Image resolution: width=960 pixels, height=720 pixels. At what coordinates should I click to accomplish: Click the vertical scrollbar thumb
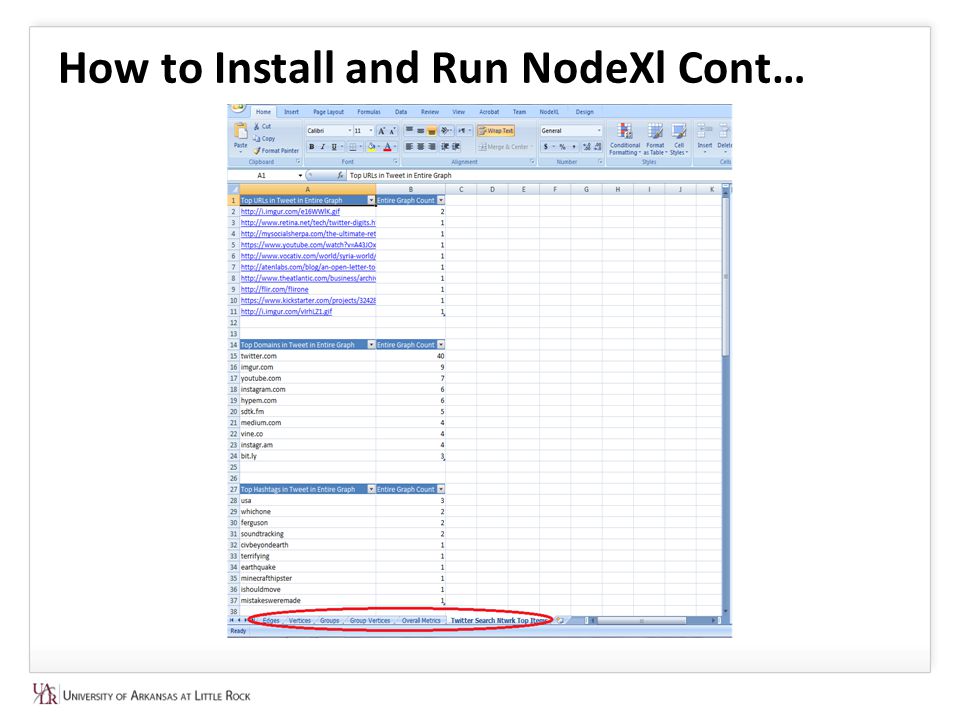pos(726,276)
